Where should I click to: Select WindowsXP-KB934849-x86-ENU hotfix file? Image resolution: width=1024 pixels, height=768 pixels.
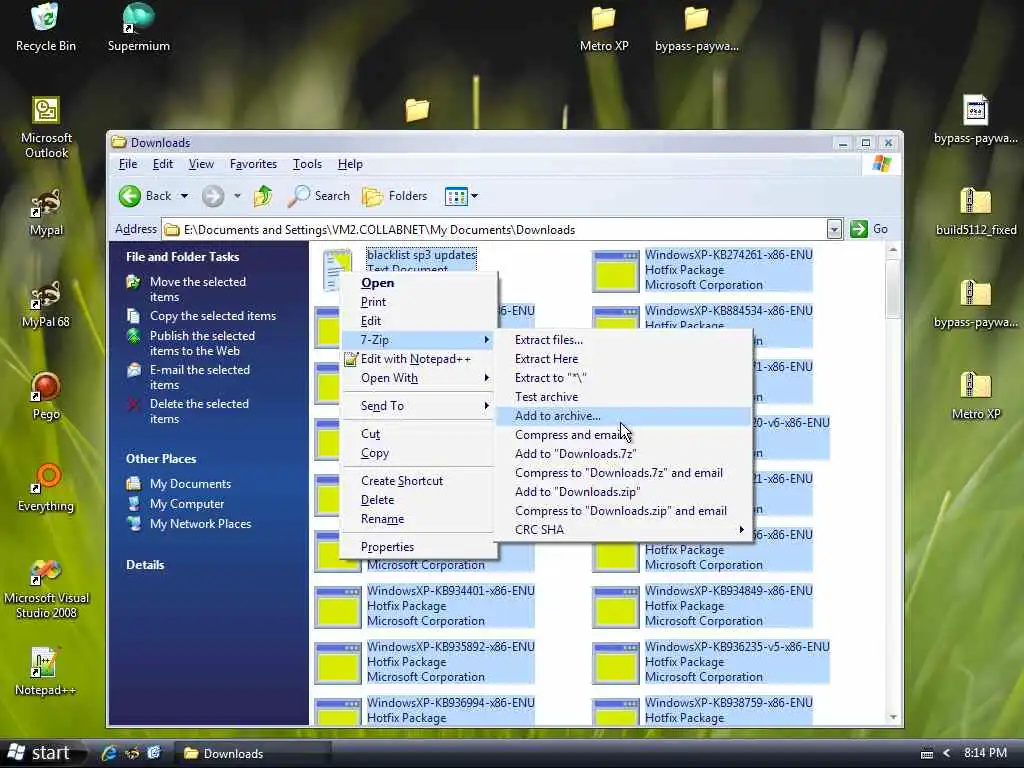(x=702, y=605)
